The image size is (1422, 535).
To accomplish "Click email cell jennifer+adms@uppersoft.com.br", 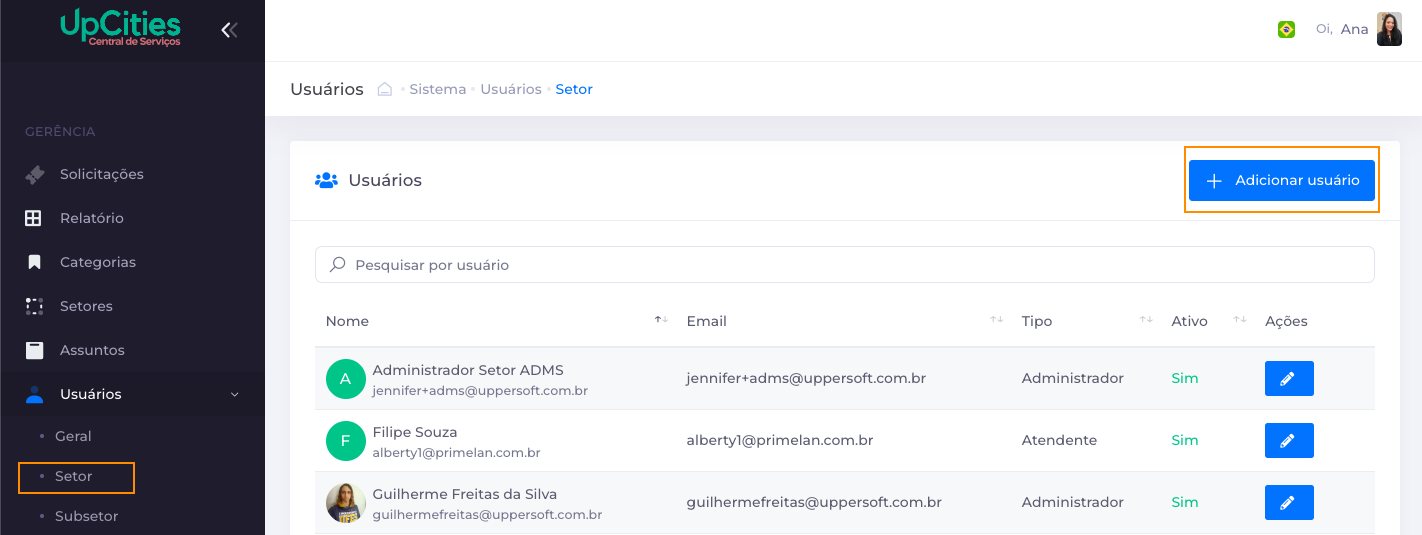I will [x=806, y=379].
